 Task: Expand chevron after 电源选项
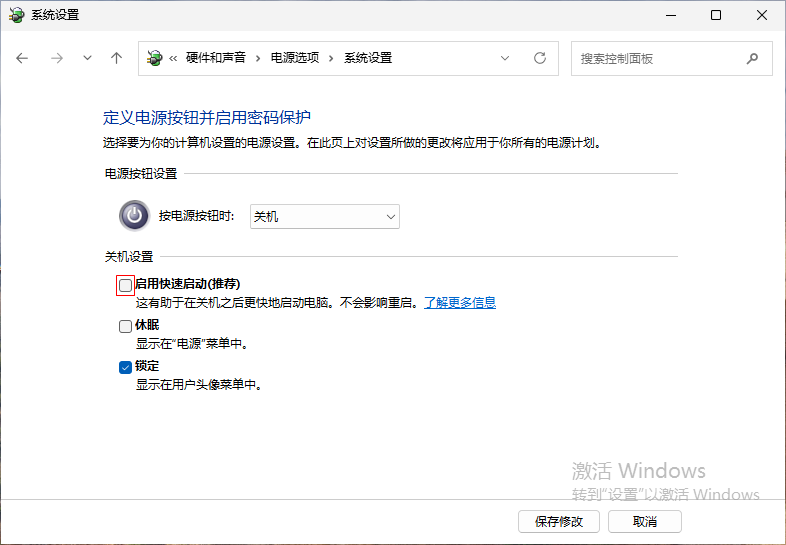click(x=331, y=59)
